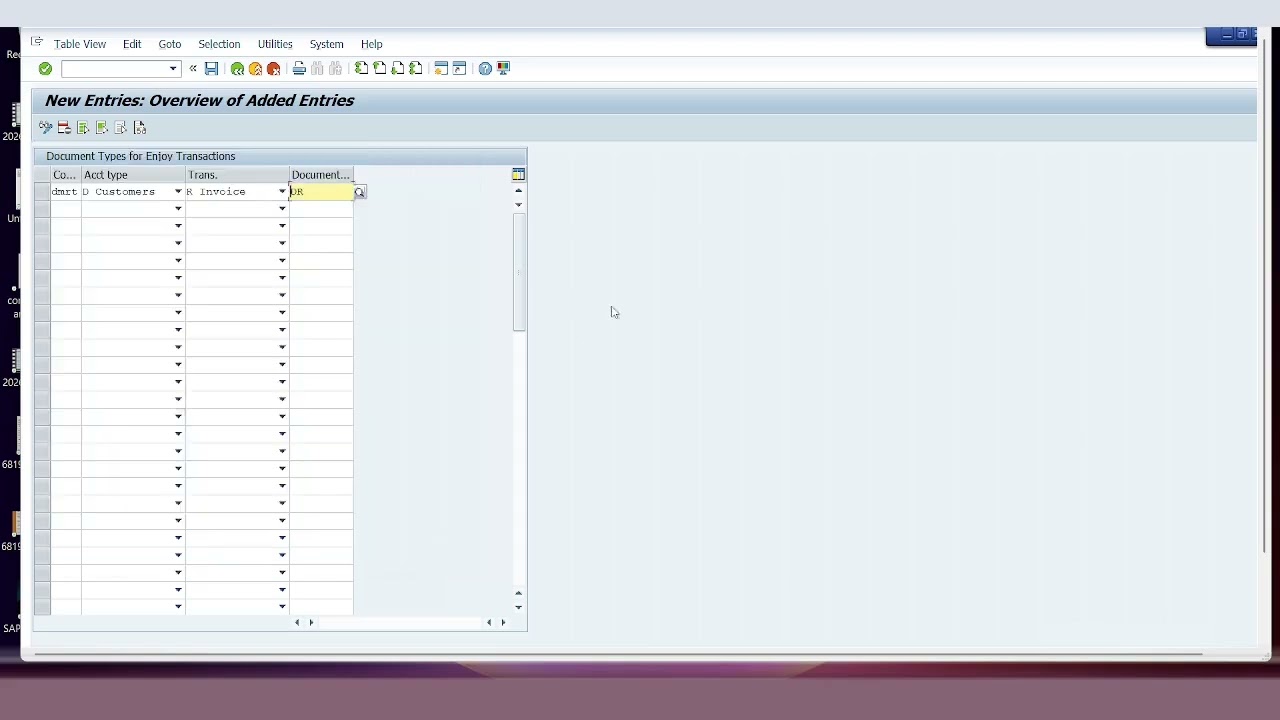The image size is (1280, 720).
Task: Open table settings icon above scrollbar
Action: click(x=518, y=175)
